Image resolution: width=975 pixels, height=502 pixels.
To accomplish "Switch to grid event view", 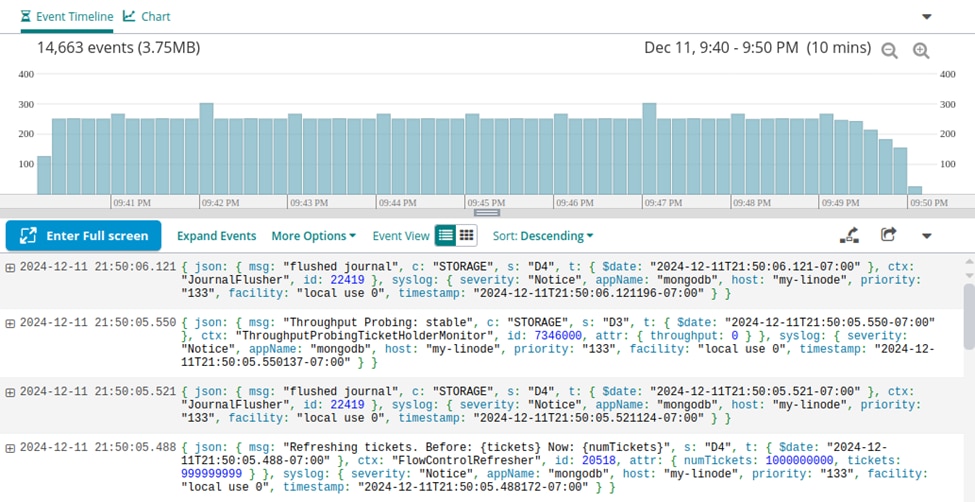I will [467, 236].
